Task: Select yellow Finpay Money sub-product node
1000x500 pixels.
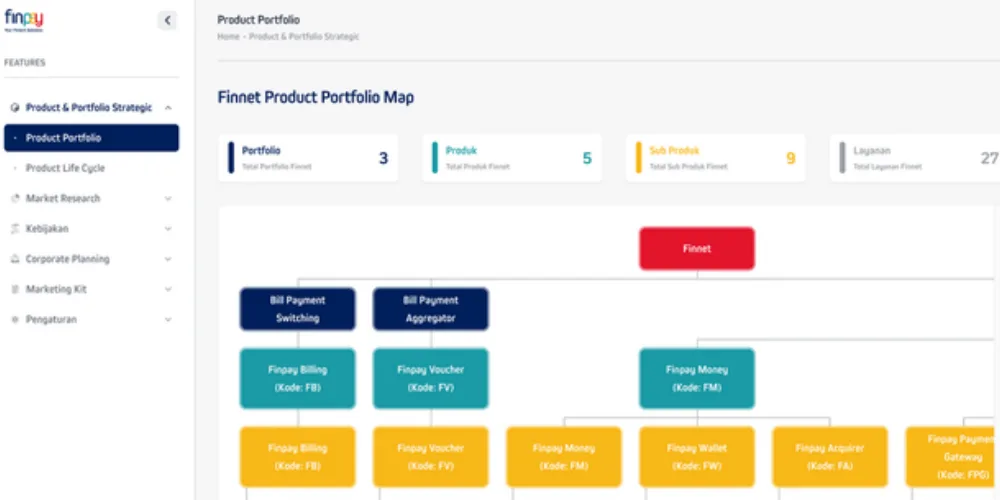Action: pyautogui.click(x=564, y=457)
